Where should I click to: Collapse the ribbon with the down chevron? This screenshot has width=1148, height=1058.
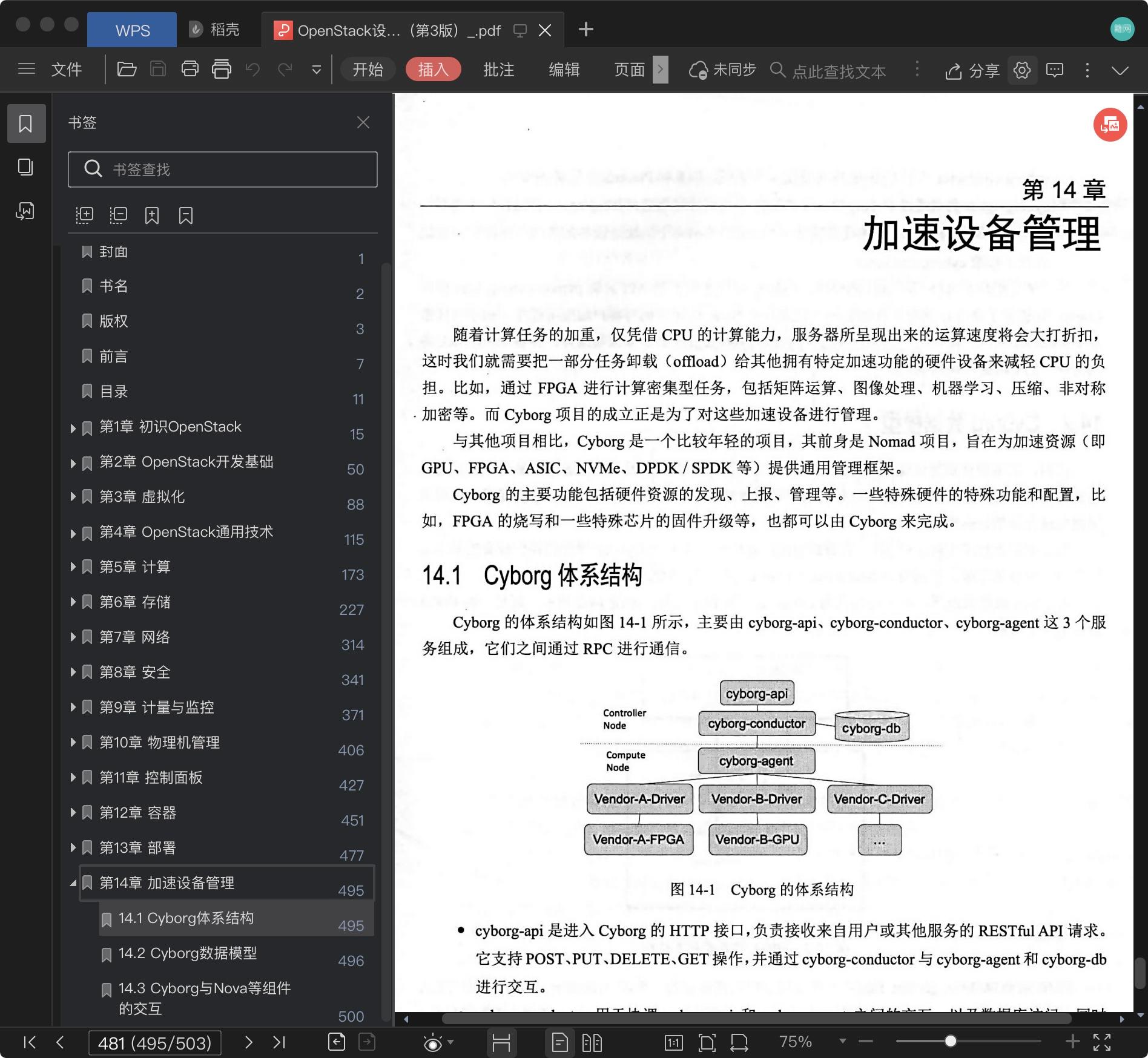(x=1120, y=70)
